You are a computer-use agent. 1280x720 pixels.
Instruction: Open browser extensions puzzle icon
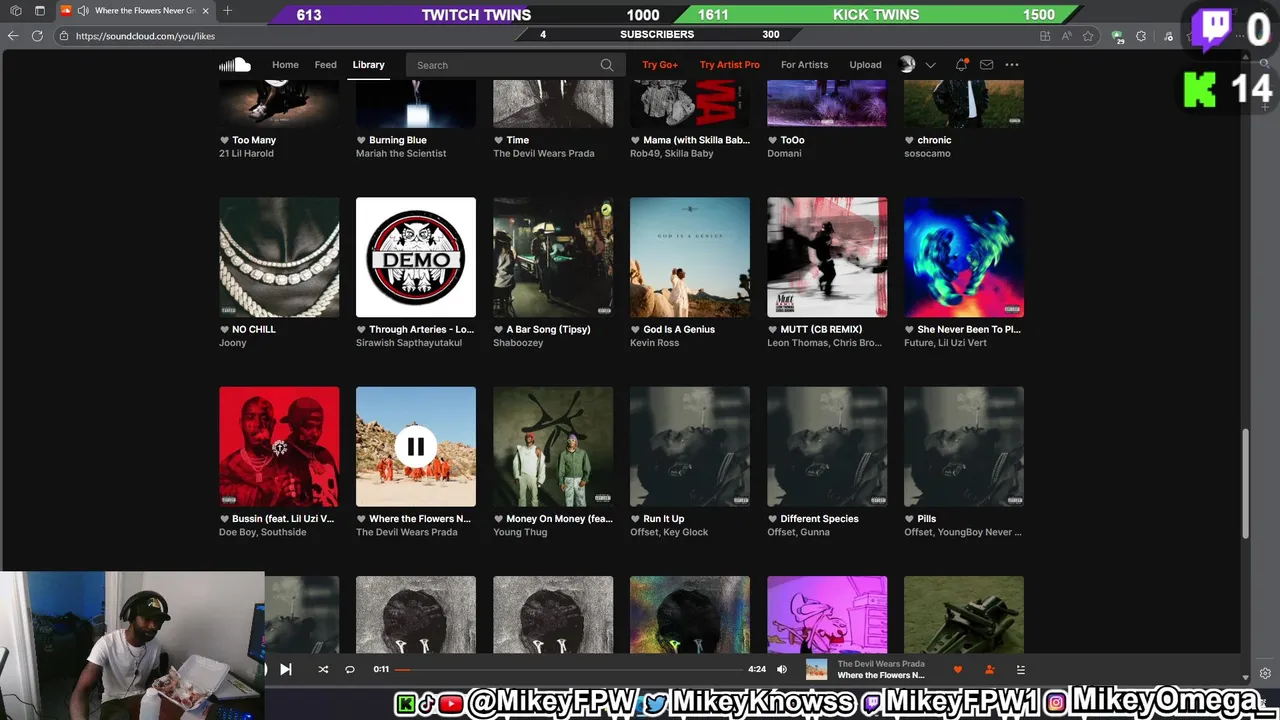pos(1141,36)
